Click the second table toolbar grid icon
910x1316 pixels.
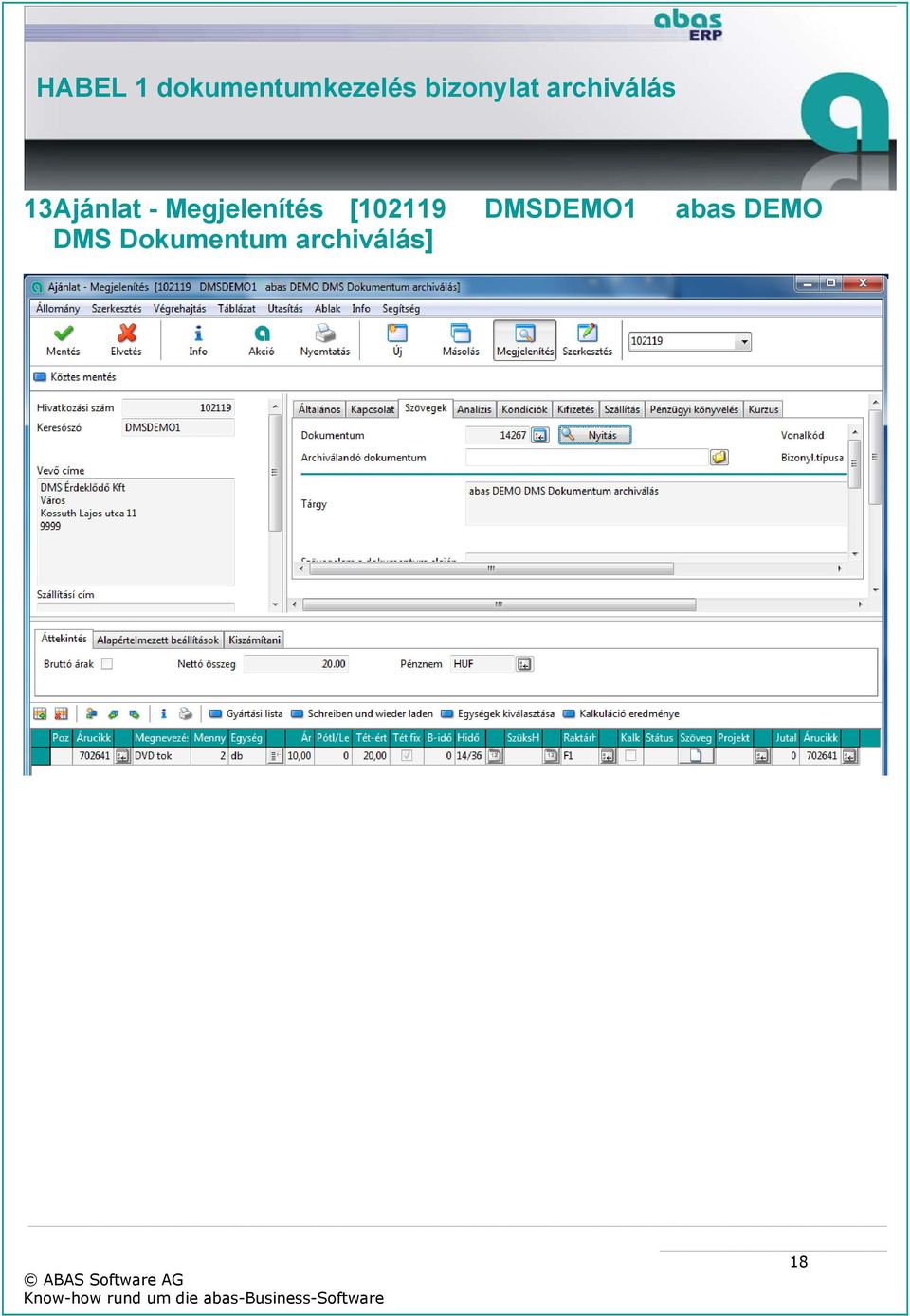(x=61, y=713)
